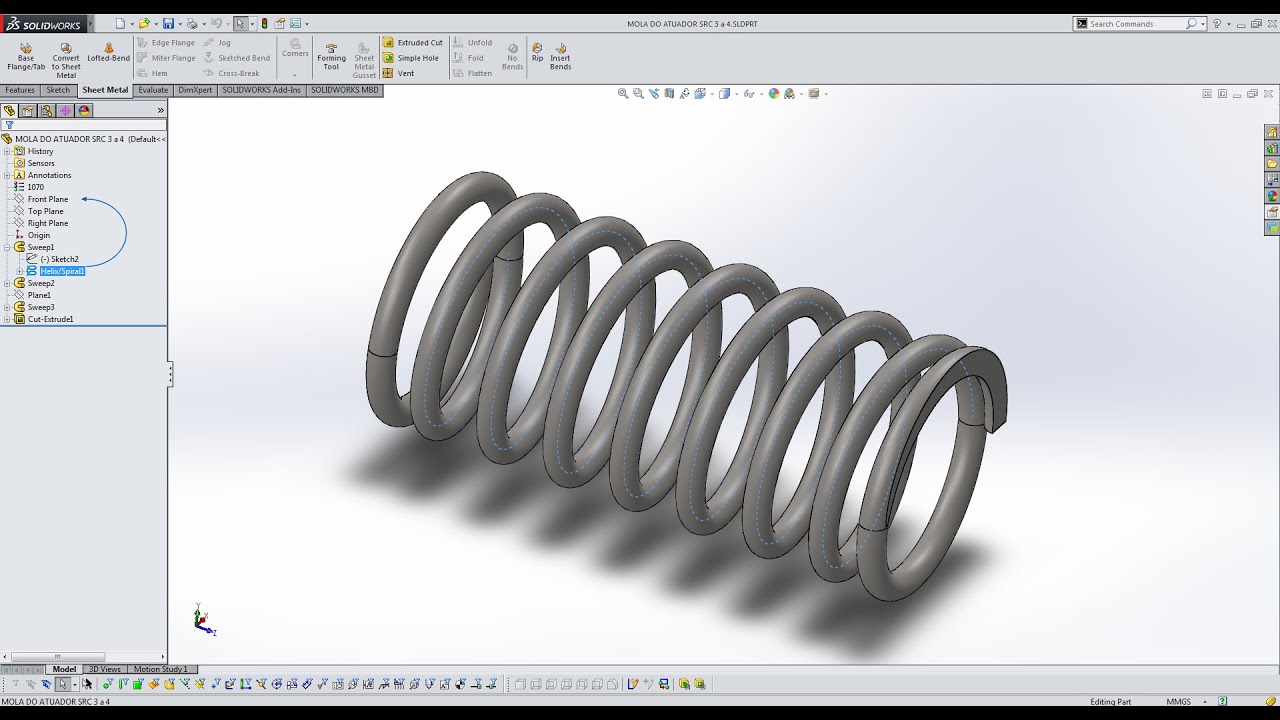Click the Base Flange/Tab tool
This screenshot has width=1280, height=720.
[x=26, y=56]
